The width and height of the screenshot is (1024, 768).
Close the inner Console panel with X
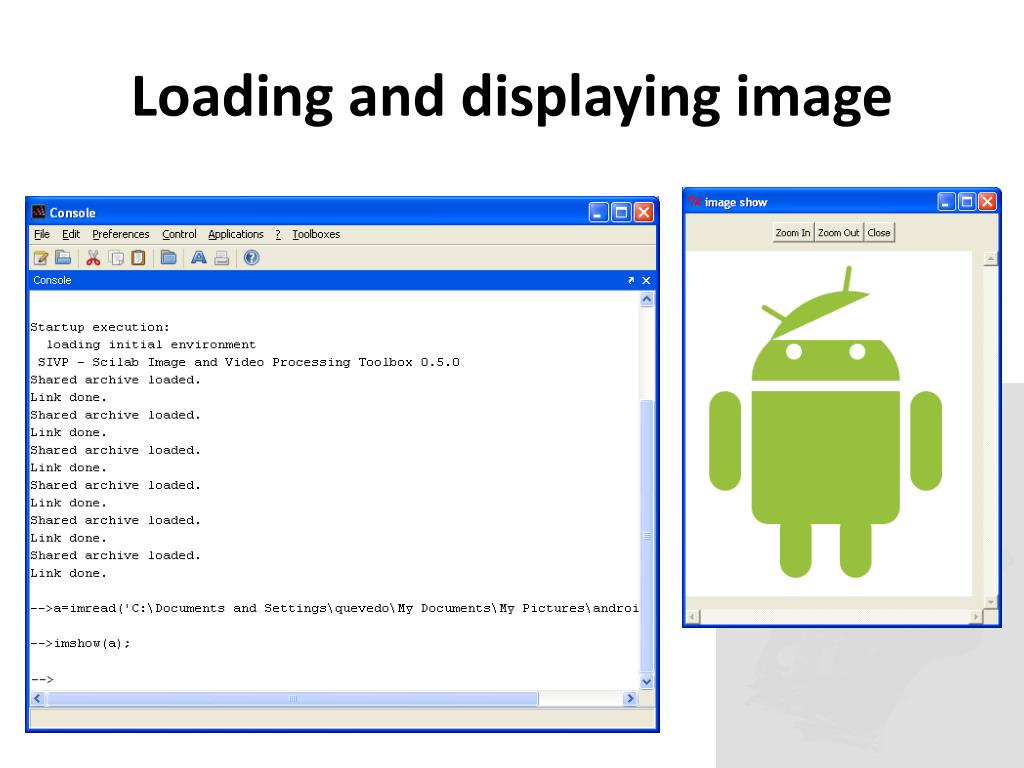pyautogui.click(x=646, y=280)
